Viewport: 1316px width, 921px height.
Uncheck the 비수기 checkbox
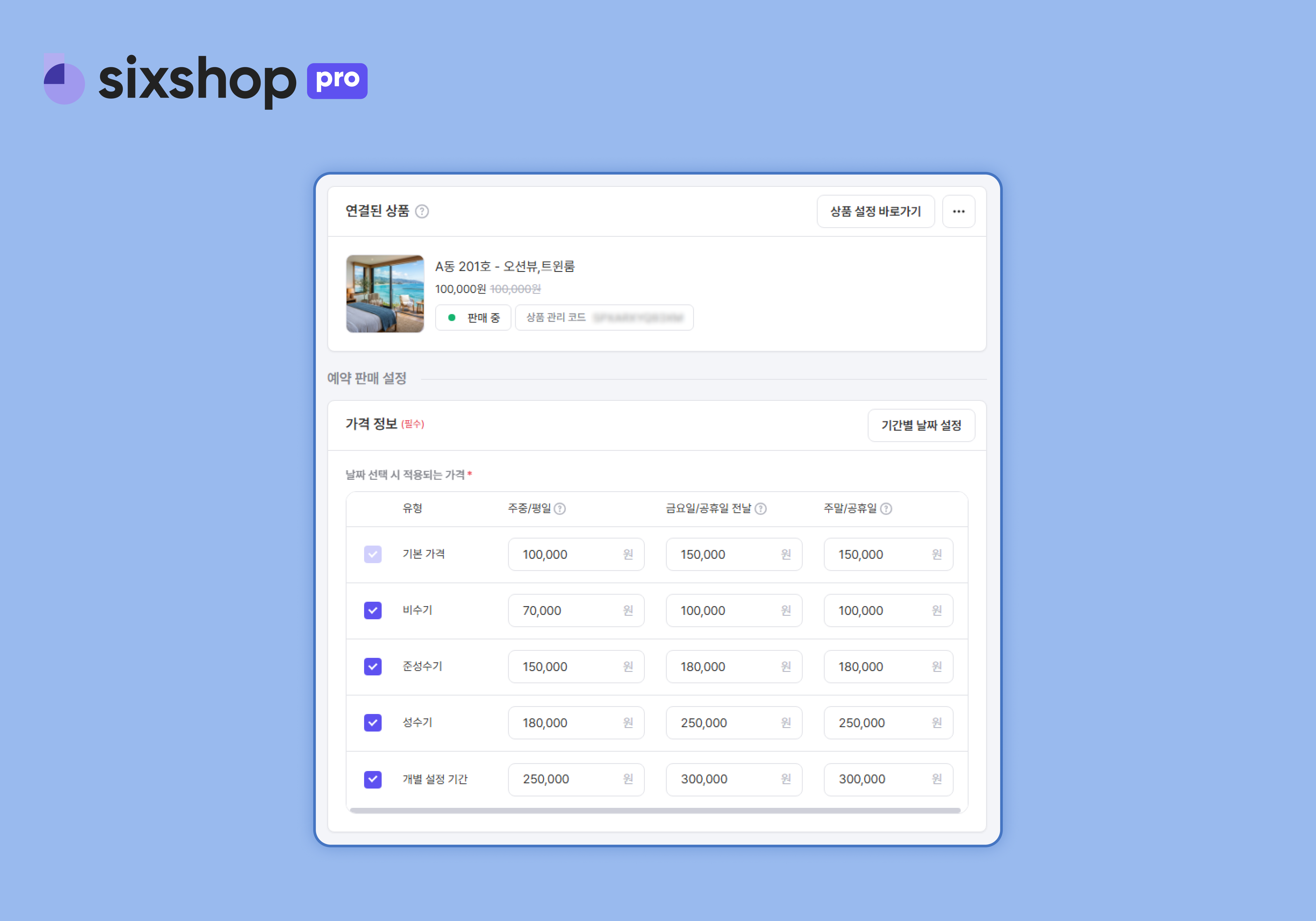[x=373, y=610]
